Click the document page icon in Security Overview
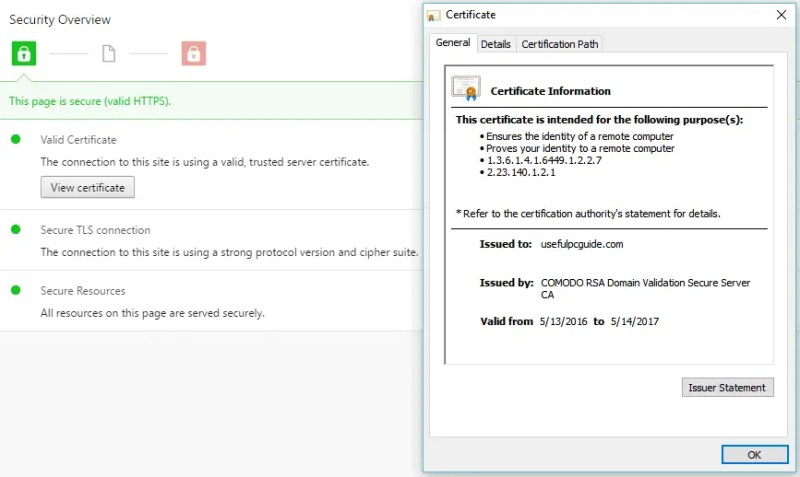The image size is (800, 477). pyautogui.click(x=109, y=53)
